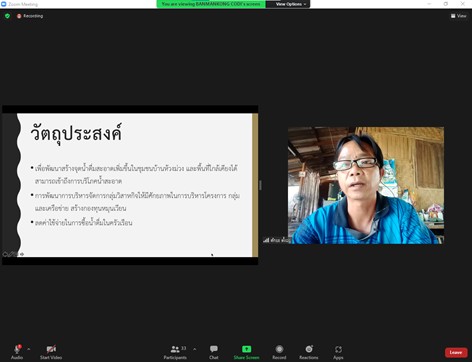This screenshot has height=362, width=472.
Task: Turn on camera with Start Video
Action: [51, 352]
